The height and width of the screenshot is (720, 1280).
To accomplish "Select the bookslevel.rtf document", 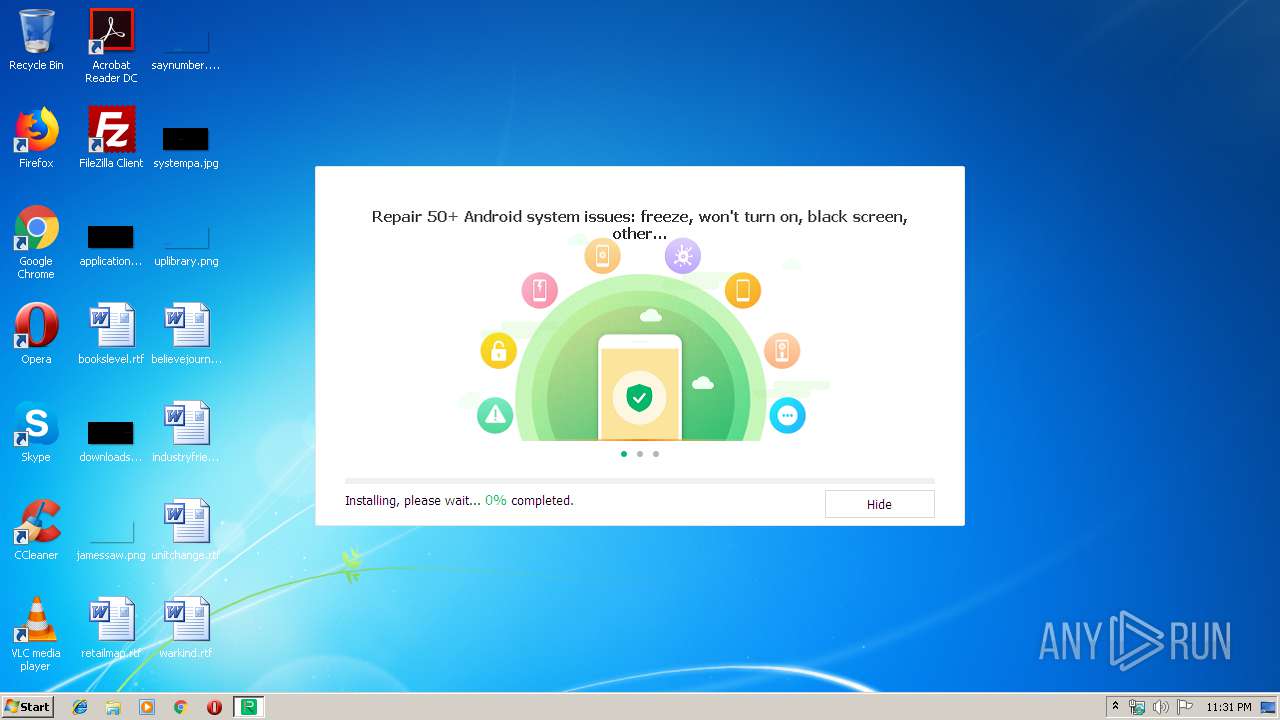I will tap(111, 334).
